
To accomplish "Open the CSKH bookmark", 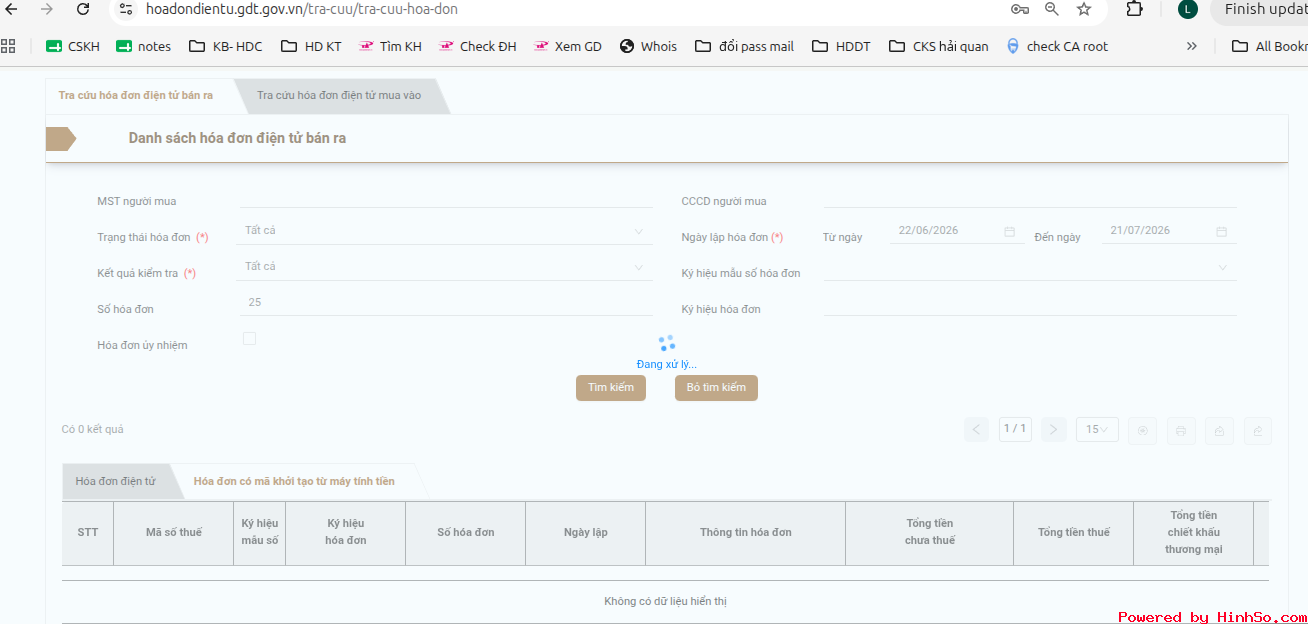I will coord(73,46).
